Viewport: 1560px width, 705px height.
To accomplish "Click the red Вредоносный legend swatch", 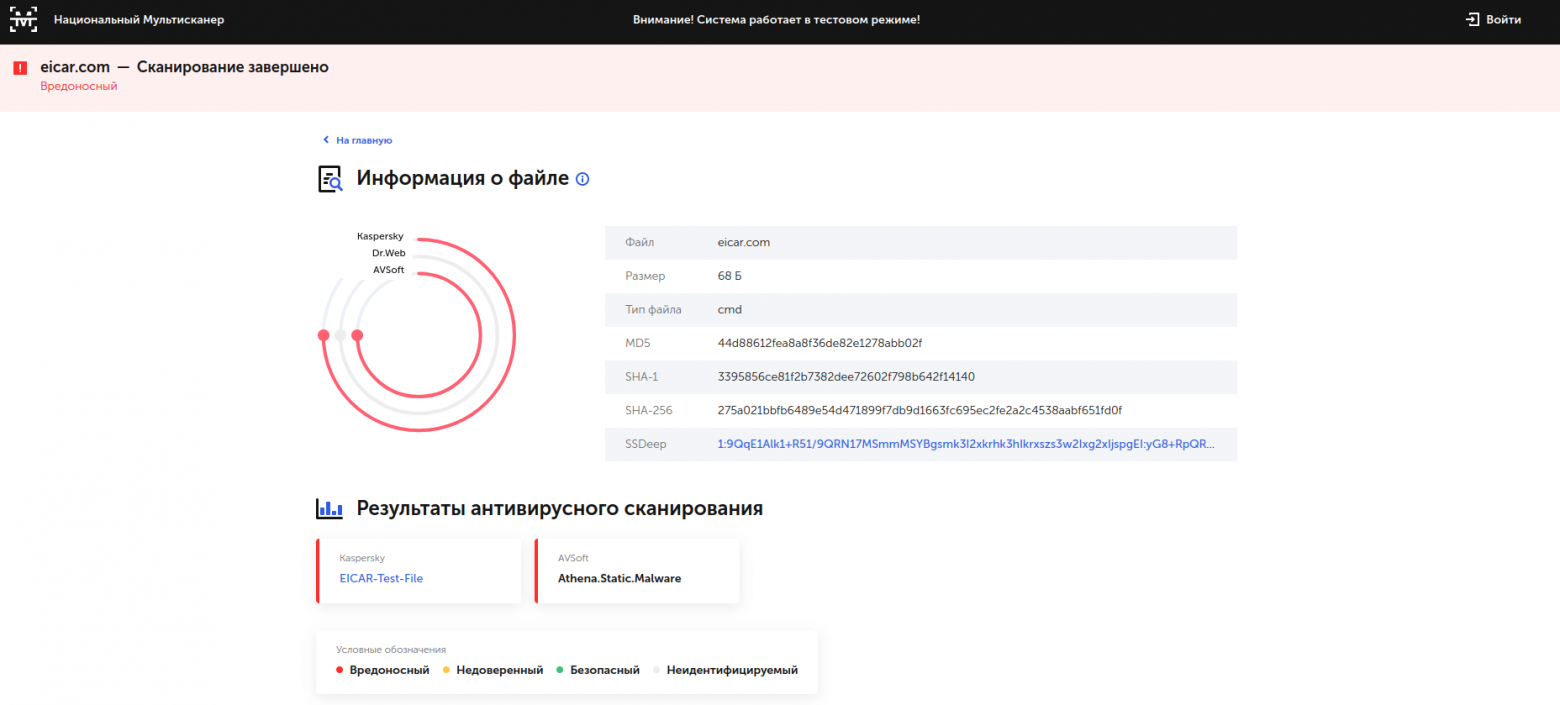I will (340, 670).
